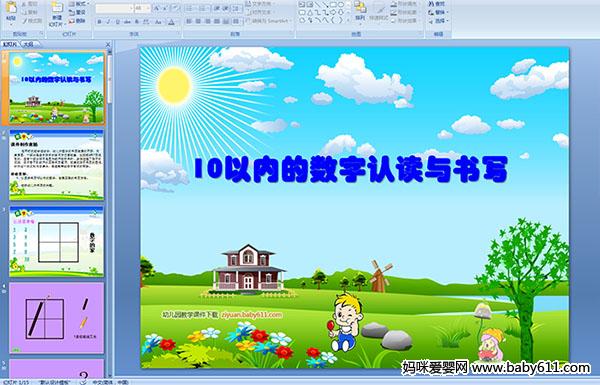Toggle Justify text alignment
This screenshot has height=385, width=600.
(x=217, y=21)
